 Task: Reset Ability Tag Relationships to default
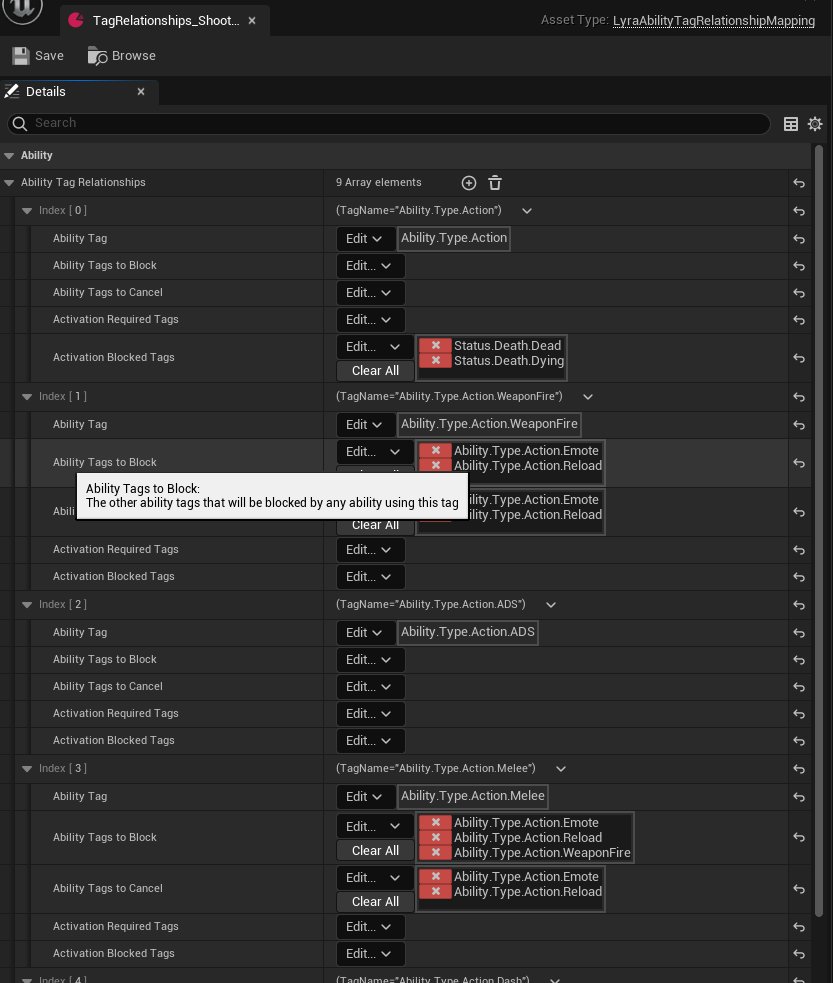799,183
